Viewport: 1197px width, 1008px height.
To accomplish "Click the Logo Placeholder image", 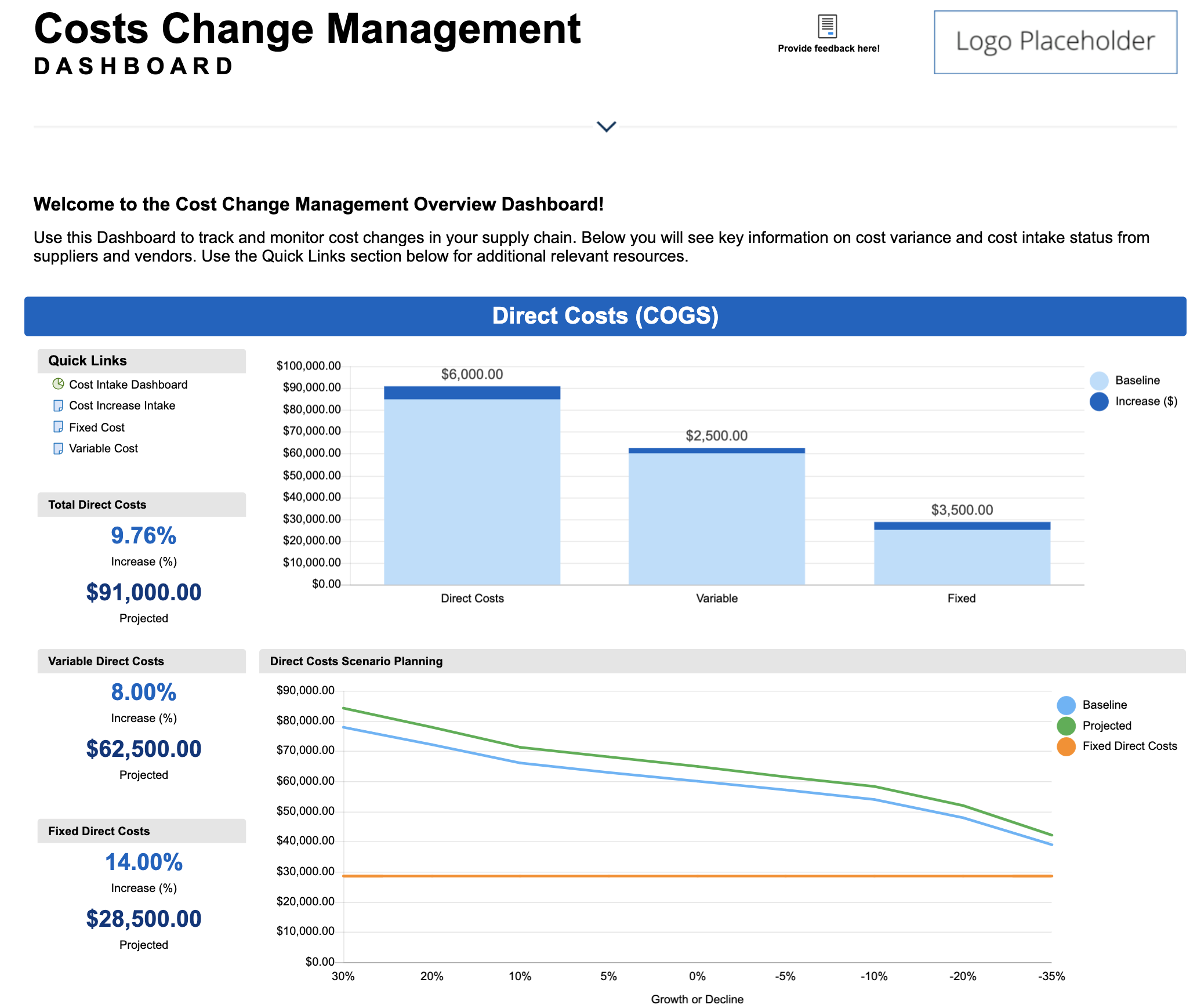I will pos(1055,42).
